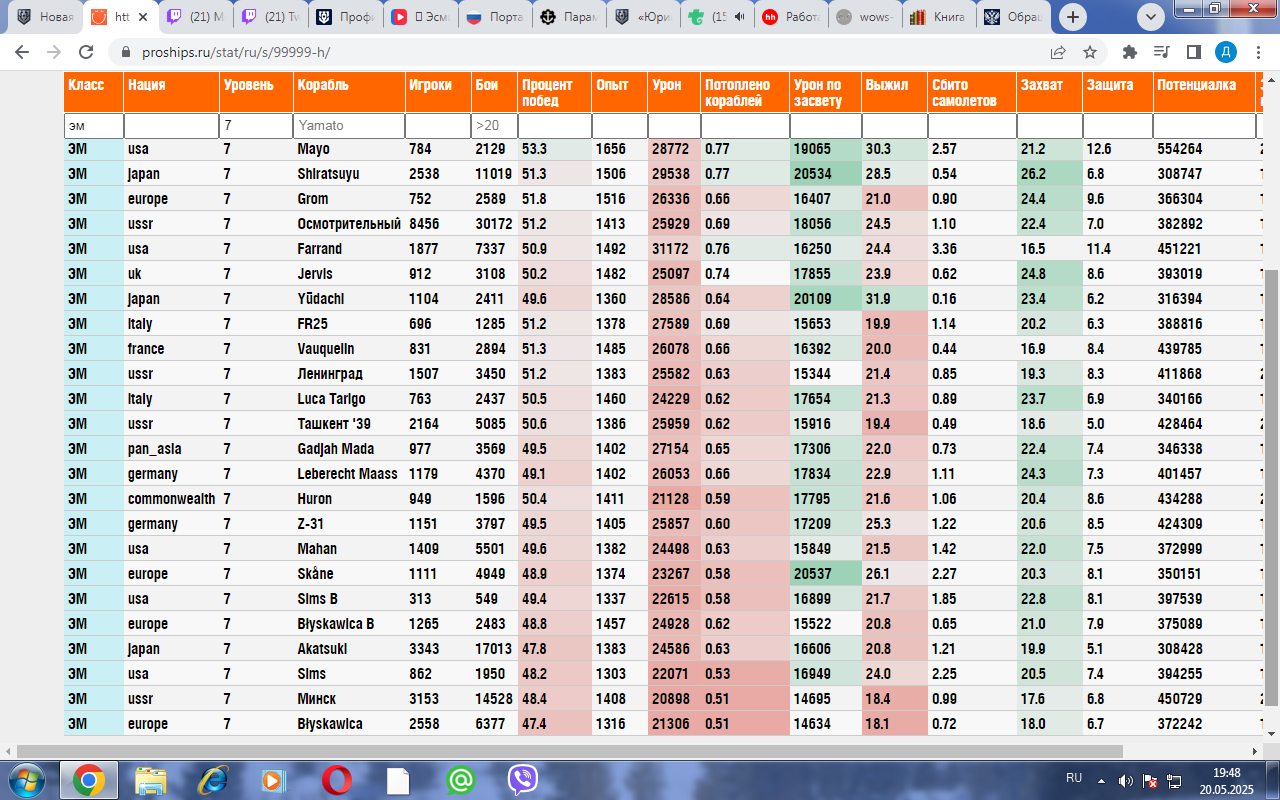Viewport: 1280px width, 800px height.
Task: Switch the RU input language indicator
Action: tap(1074, 778)
